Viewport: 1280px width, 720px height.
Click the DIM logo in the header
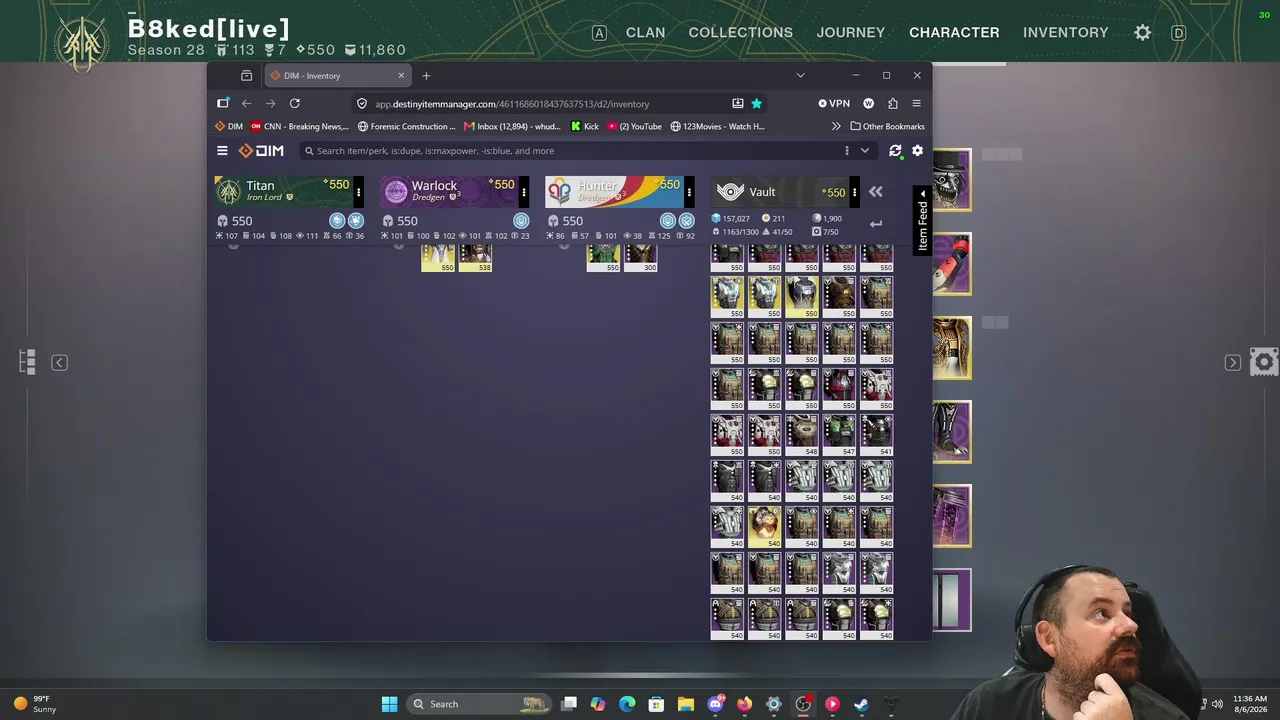[261, 151]
